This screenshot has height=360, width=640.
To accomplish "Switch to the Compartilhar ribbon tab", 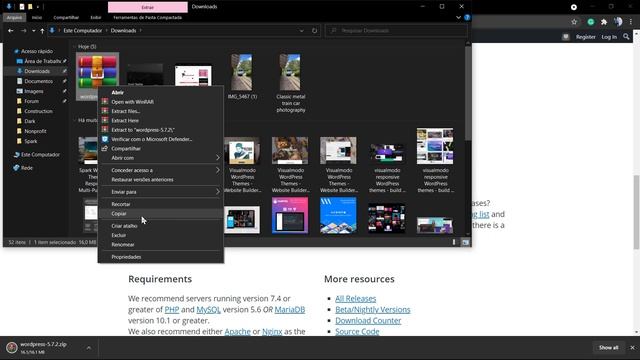I will [66, 18].
